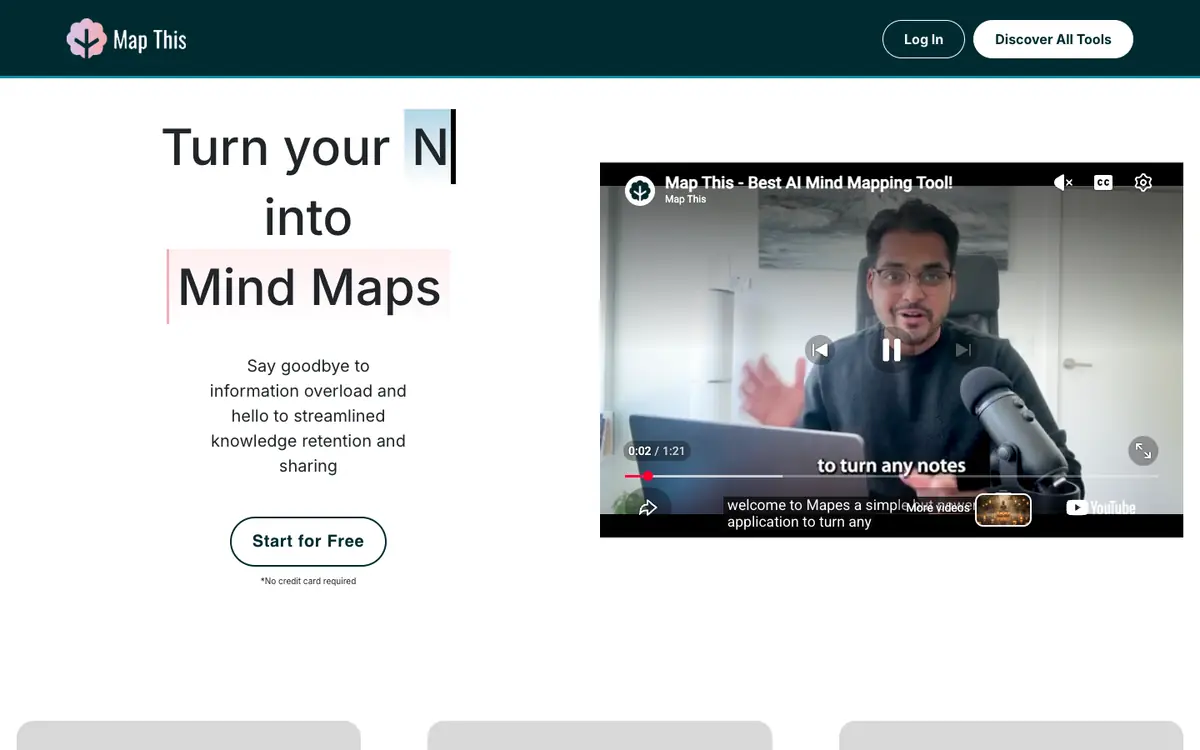
Task: Open the video title 'Map This - Best AI Mind Mapping Tool!'
Action: click(809, 183)
